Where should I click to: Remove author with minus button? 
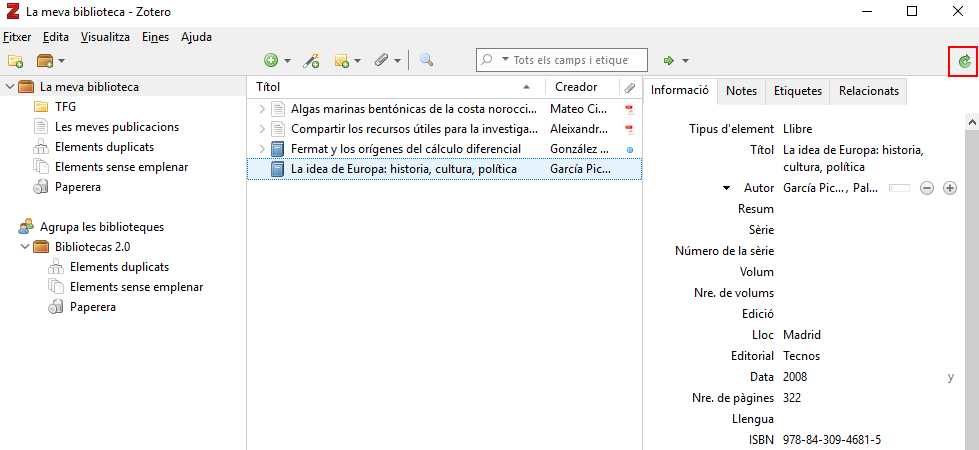[x=927, y=188]
